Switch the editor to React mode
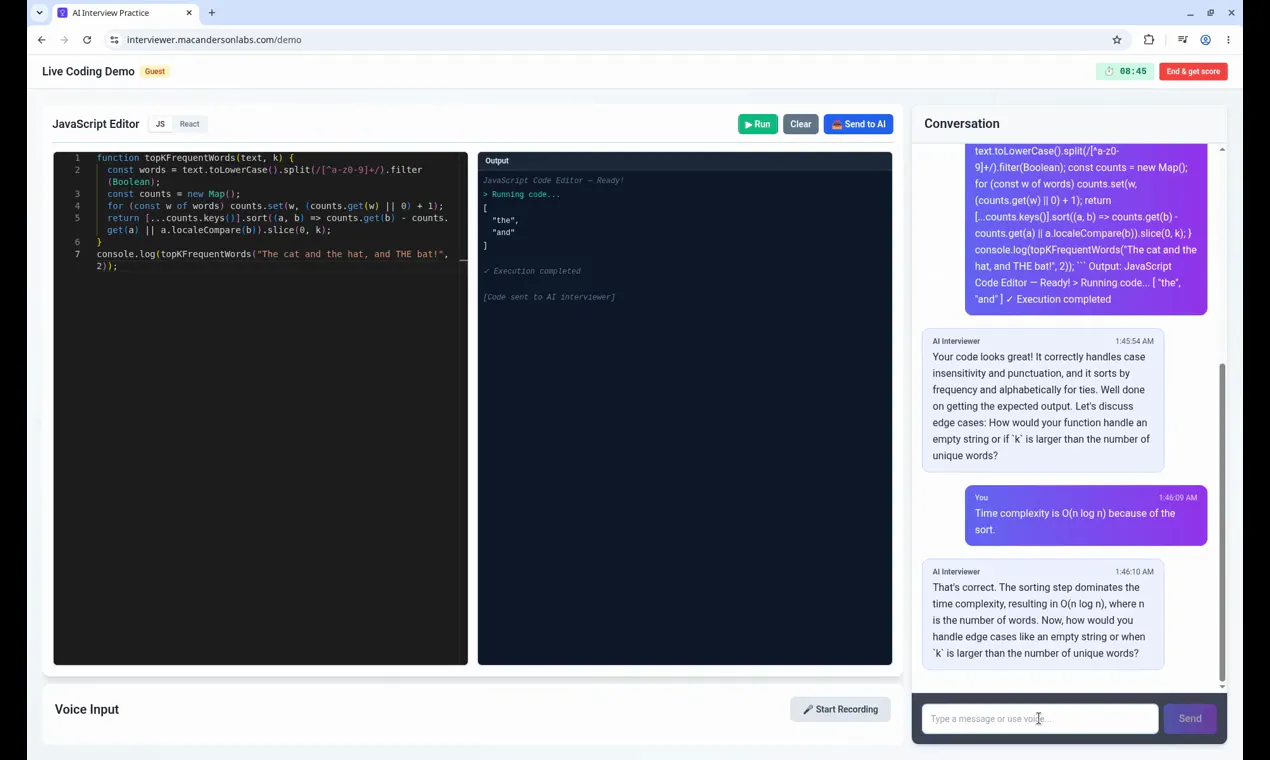This screenshot has width=1270, height=760. coord(189,124)
